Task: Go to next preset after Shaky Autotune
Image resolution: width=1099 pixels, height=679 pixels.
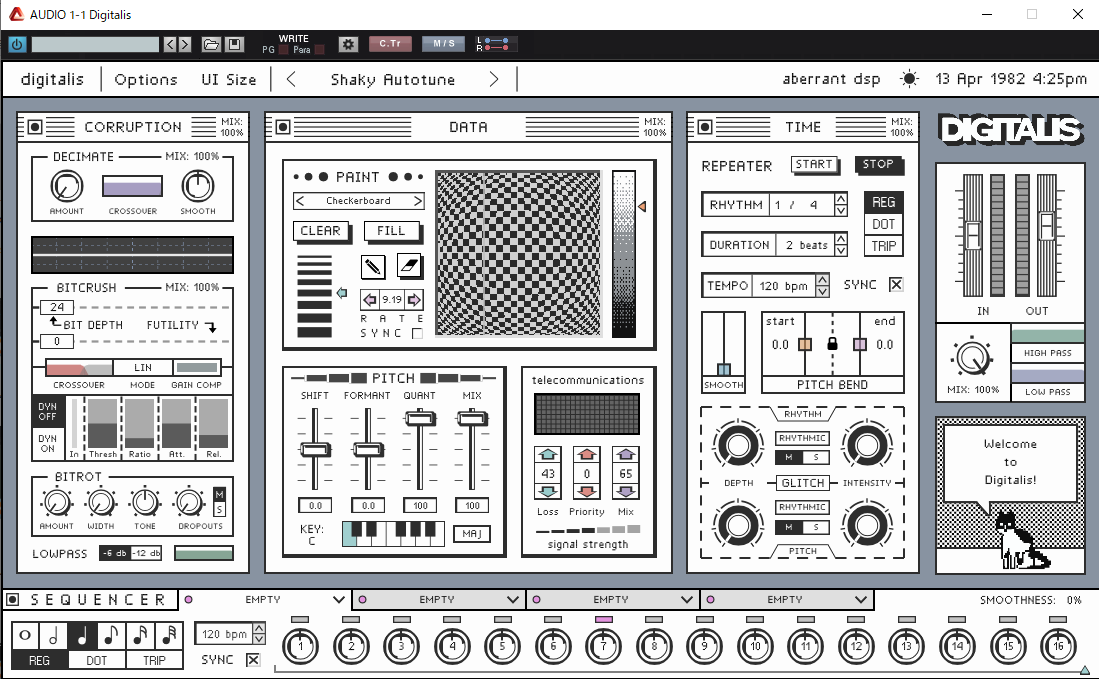Action: point(494,79)
